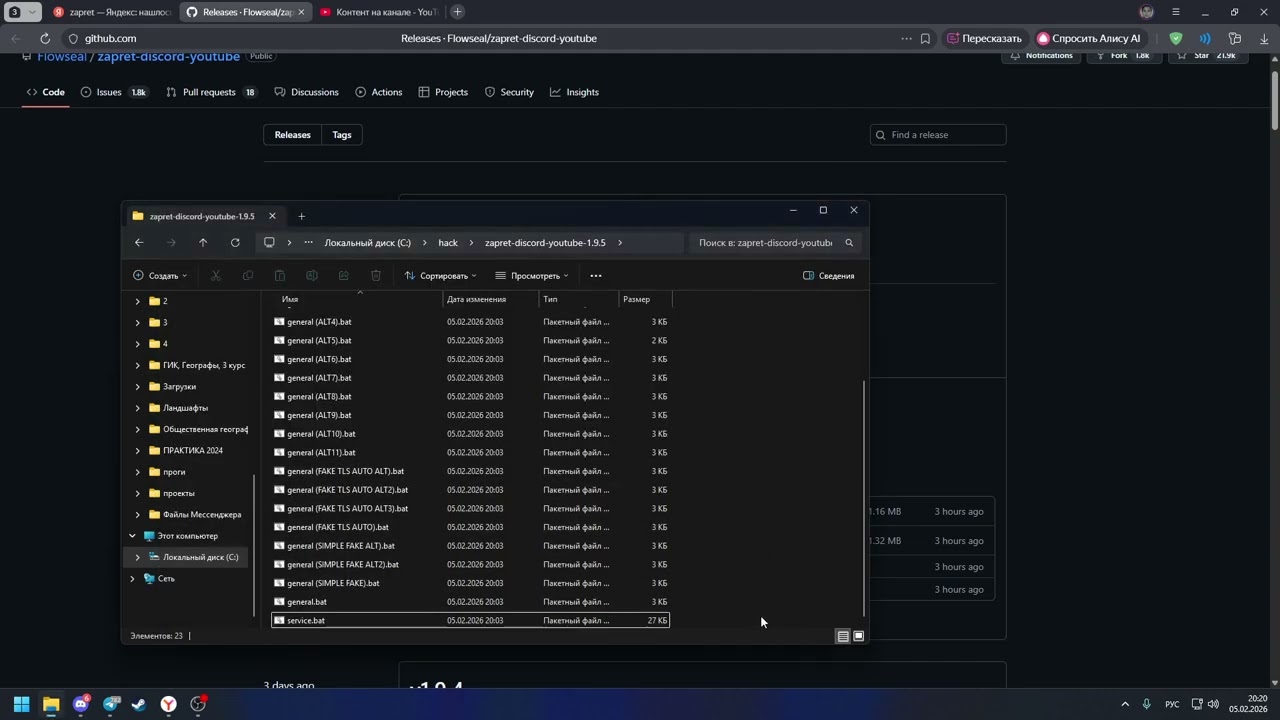Click the hack breadcrumb in Explorer

coord(448,243)
